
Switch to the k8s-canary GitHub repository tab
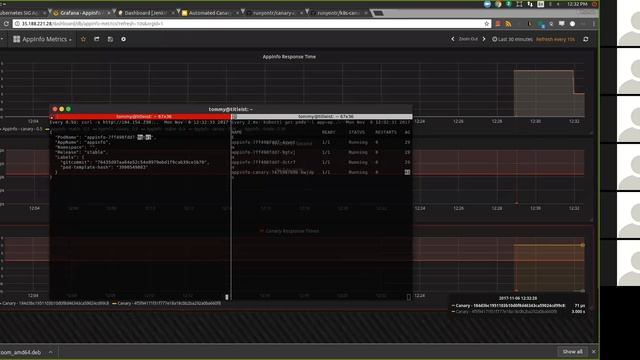click(x=340, y=13)
